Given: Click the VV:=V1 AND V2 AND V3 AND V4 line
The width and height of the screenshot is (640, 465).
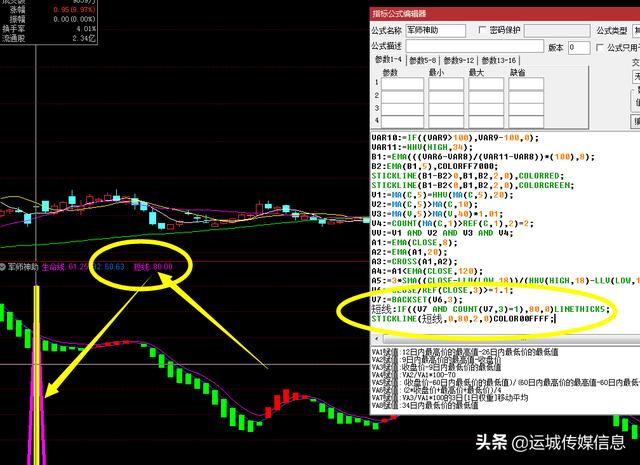Looking at the screenshot, I should pos(442,233).
